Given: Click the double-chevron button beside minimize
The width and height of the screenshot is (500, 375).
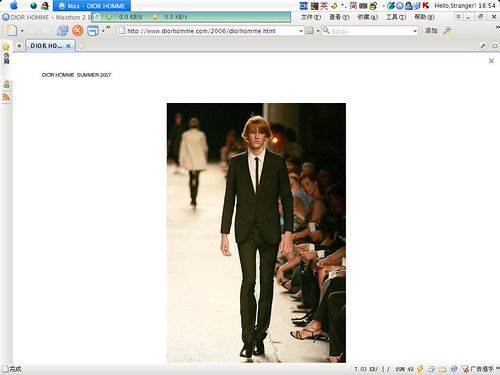Looking at the screenshot, I should (x=459, y=17).
